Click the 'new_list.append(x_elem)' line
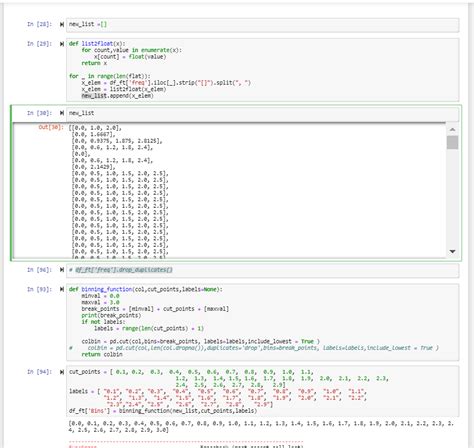The height and width of the screenshot is (448, 474). coord(118,96)
